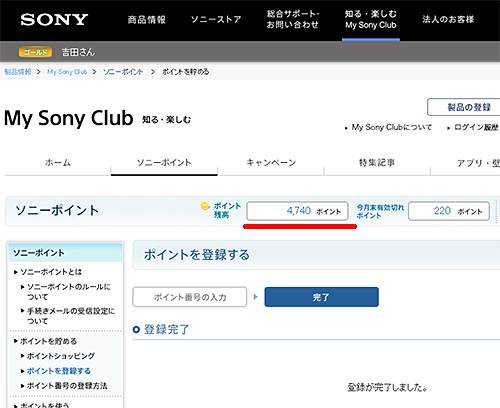Open the My Sony Clubについて link
The width and height of the screenshot is (500, 408).
(x=392, y=127)
